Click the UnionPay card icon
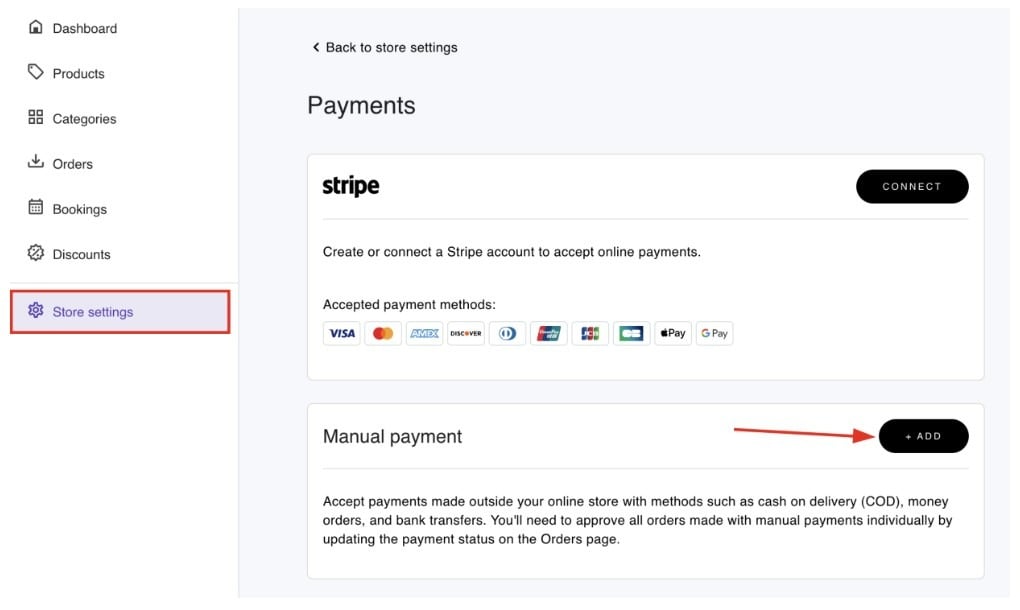Screen dimensions: 1020x610 pos(548,333)
